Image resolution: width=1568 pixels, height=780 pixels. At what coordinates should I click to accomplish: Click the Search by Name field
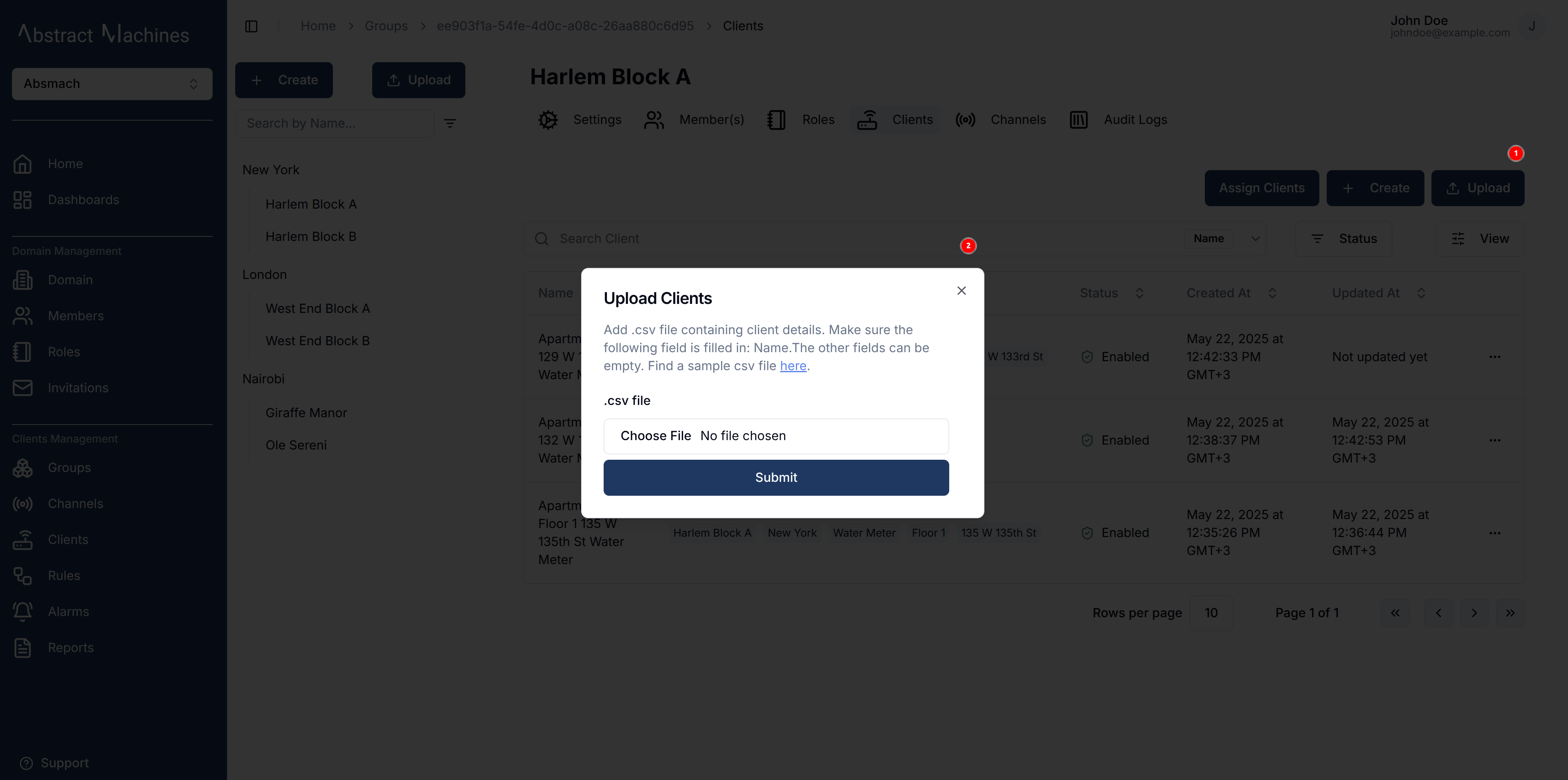click(x=334, y=124)
